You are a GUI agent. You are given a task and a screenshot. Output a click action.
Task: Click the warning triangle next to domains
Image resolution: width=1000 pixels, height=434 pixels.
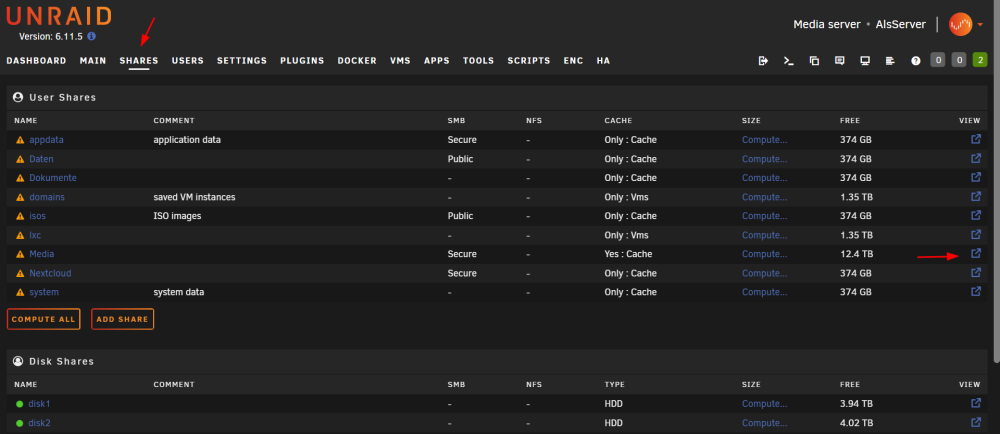tap(20, 197)
